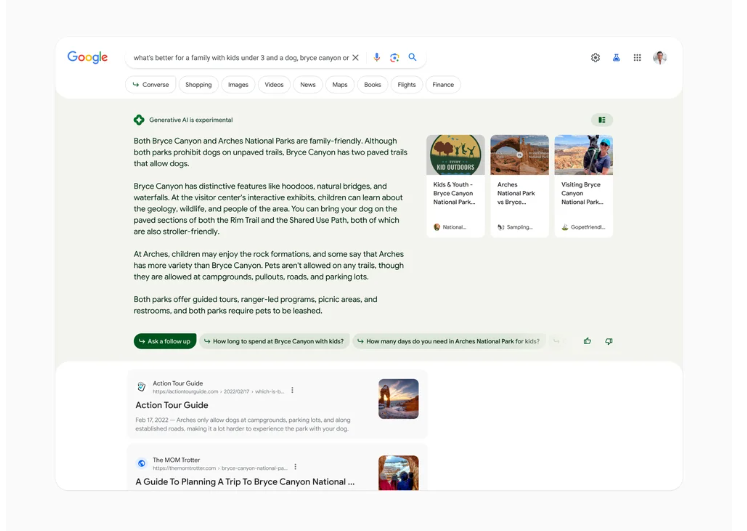
Task: Start voice search with microphone icon
Action: pos(377,58)
